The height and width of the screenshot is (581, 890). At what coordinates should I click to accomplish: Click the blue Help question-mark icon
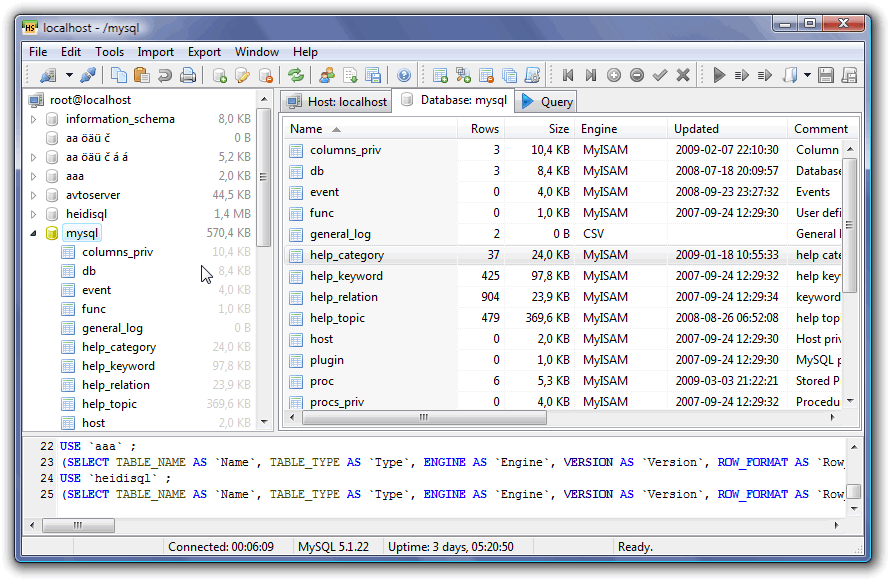tap(404, 75)
